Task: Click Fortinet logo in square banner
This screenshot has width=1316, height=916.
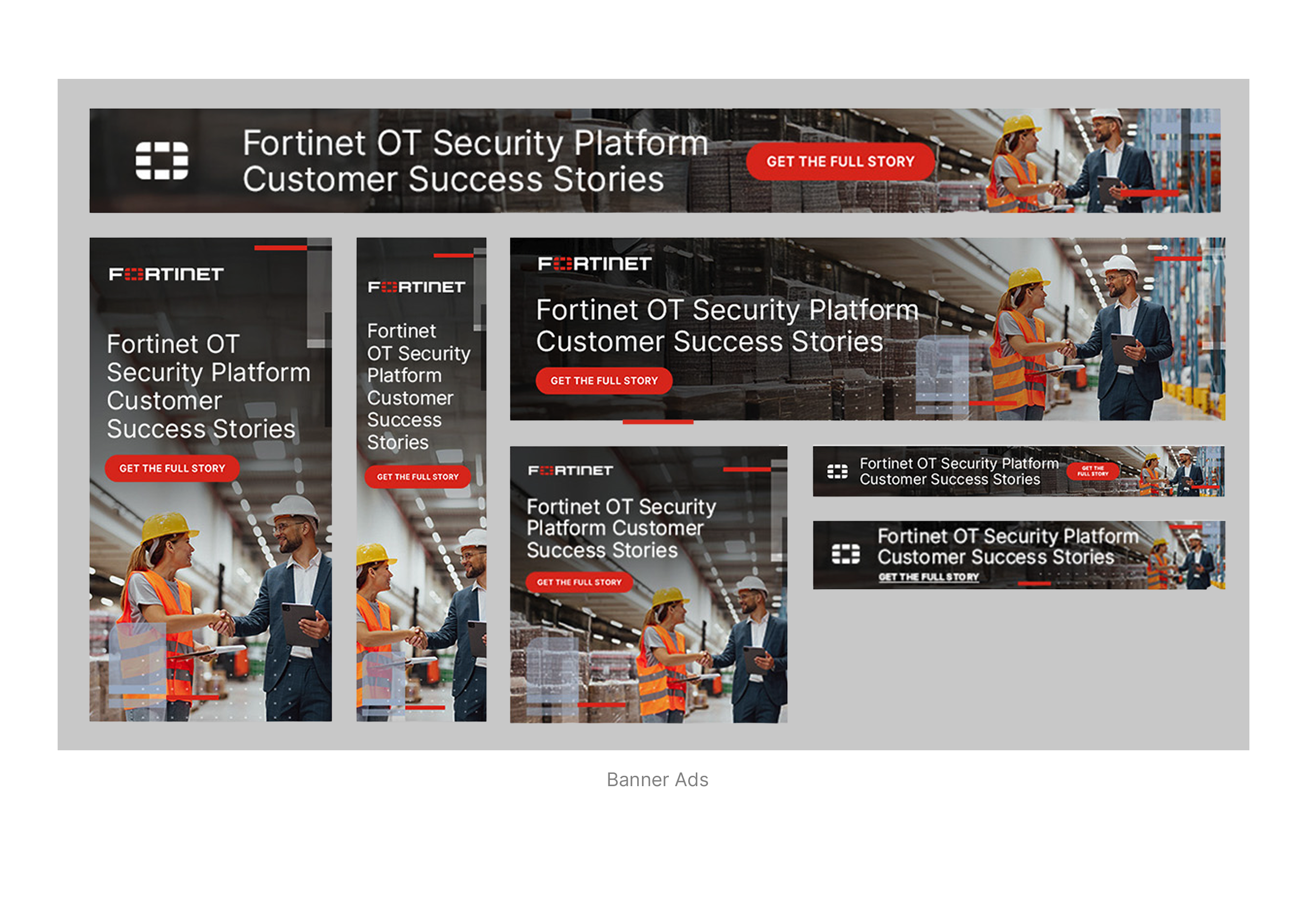Action: pyautogui.click(x=570, y=470)
